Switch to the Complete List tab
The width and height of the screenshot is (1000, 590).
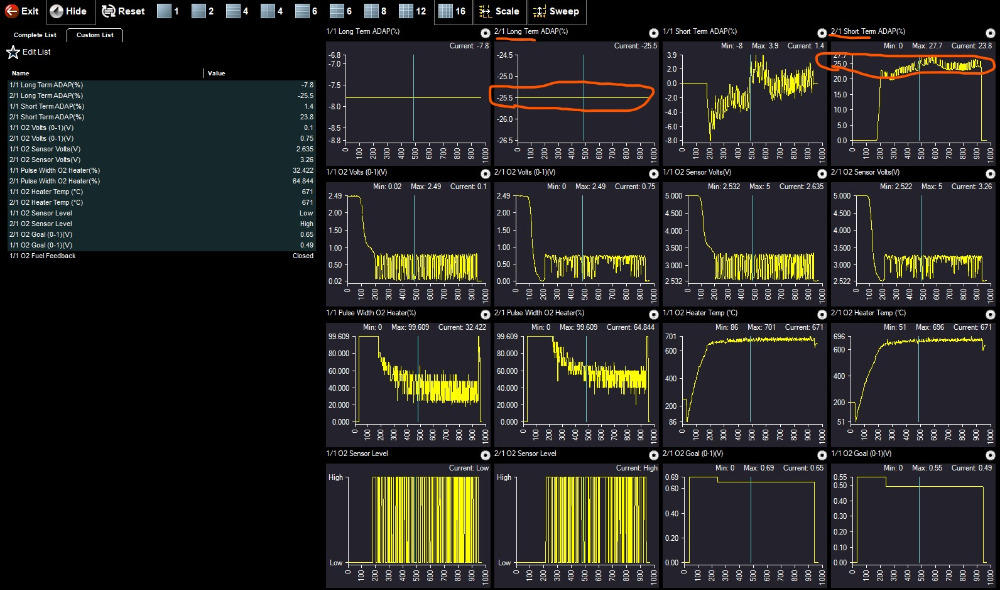[33, 35]
